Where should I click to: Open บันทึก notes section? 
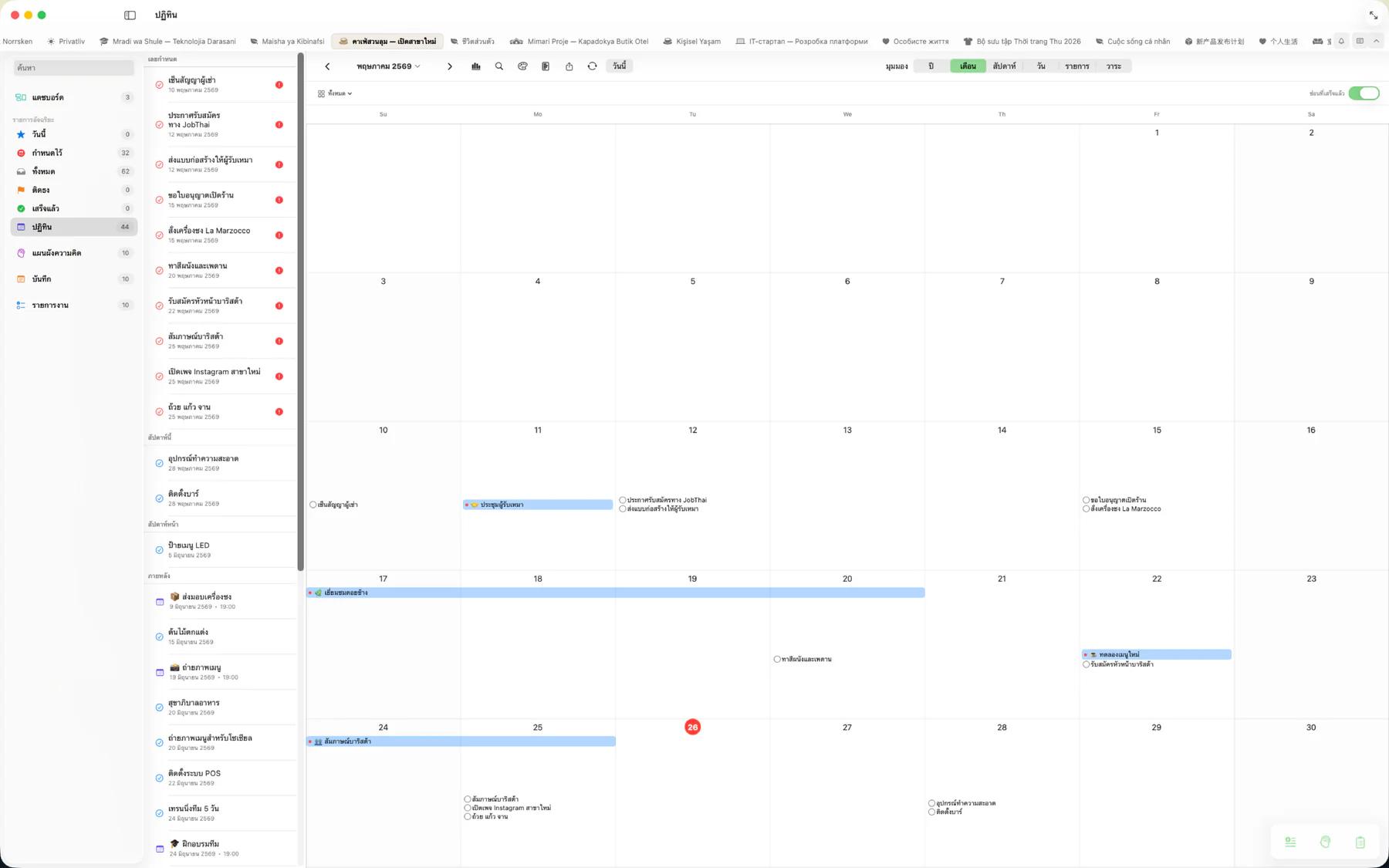coord(74,279)
